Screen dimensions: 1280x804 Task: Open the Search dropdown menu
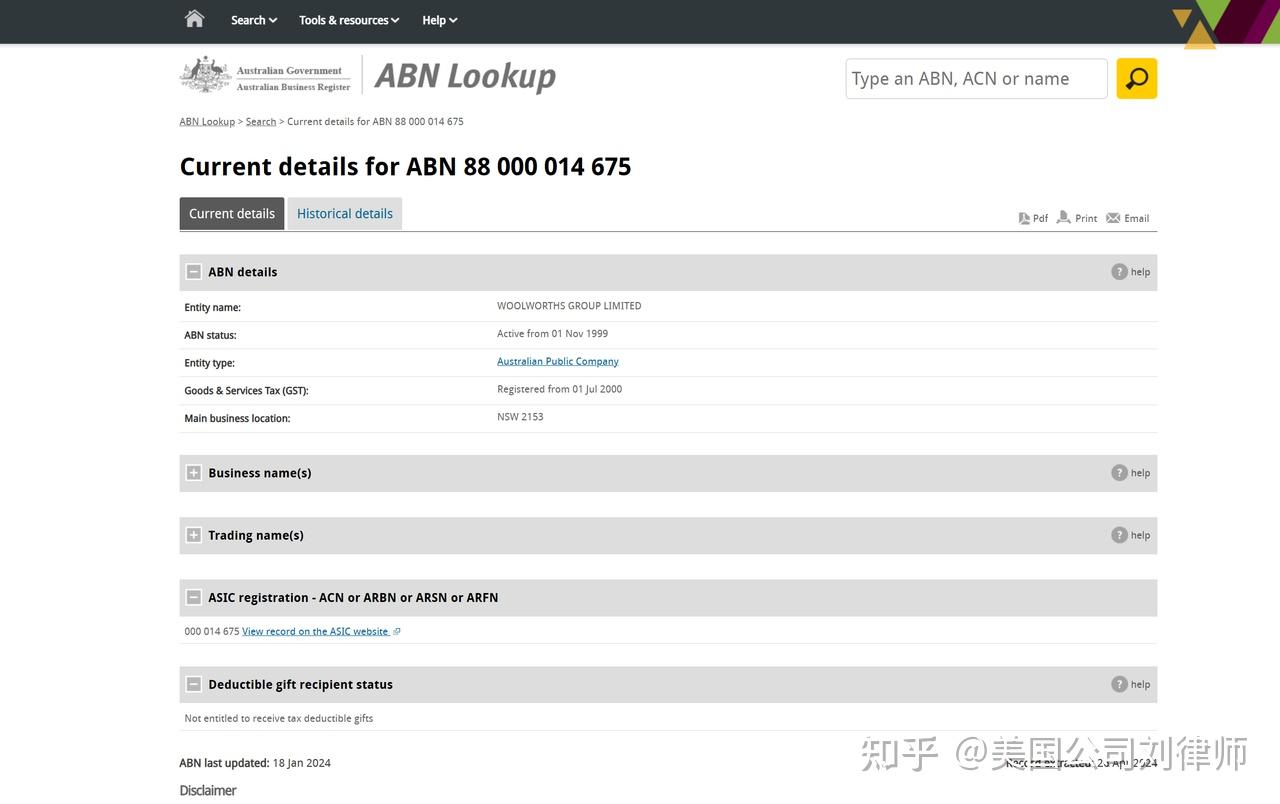coord(254,20)
